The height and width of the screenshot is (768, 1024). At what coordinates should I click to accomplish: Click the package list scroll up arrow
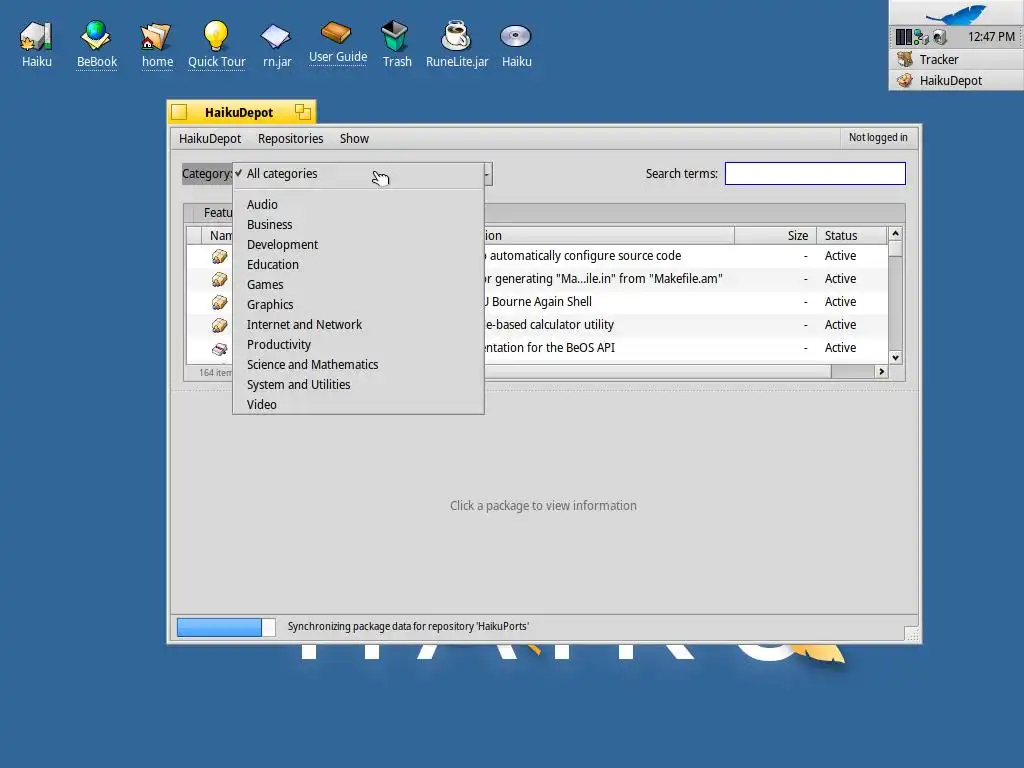(x=895, y=233)
